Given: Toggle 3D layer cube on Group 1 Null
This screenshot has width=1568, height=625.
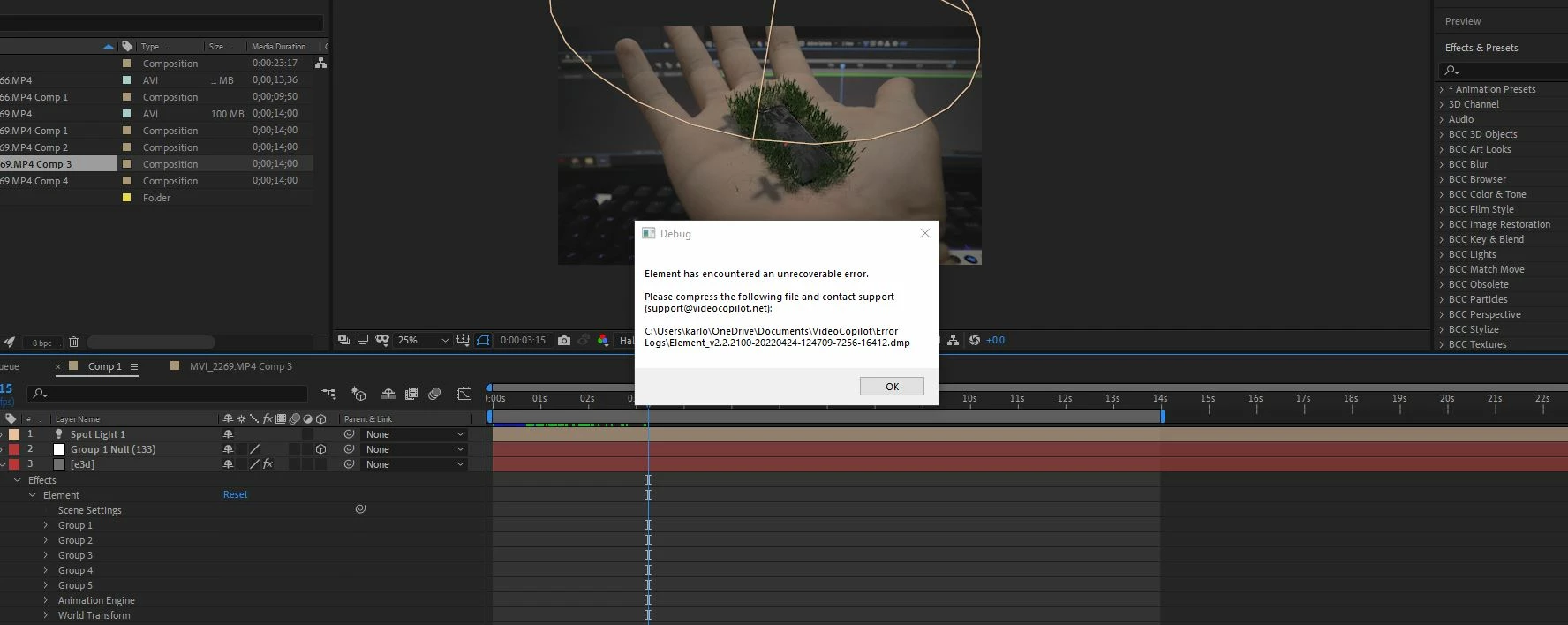Looking at the screenshot, I should click(320, 449).
